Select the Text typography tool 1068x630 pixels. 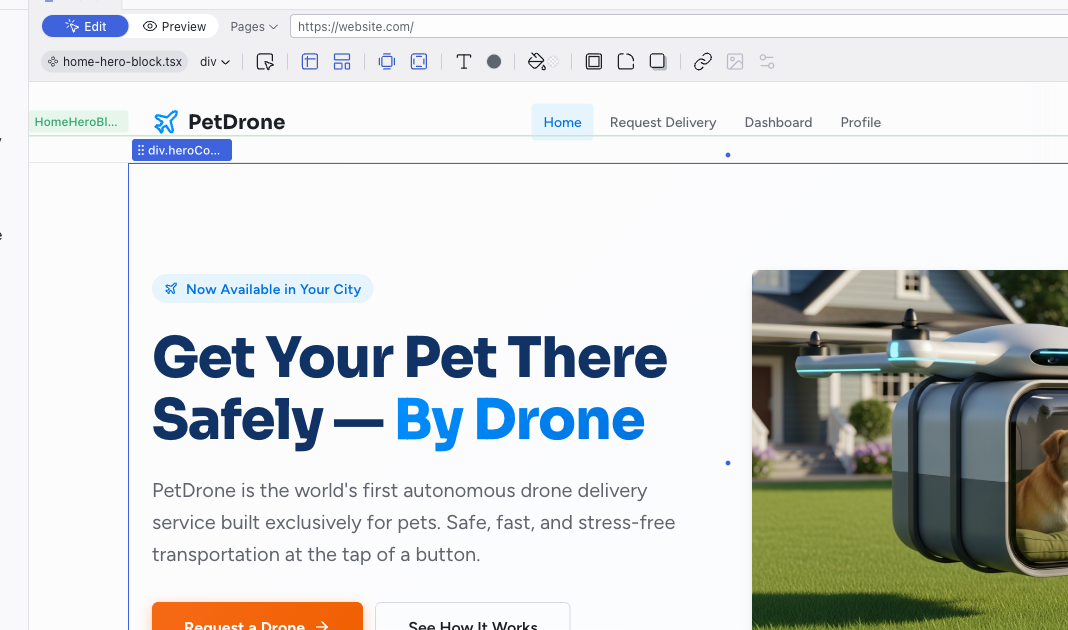click(464, 62)
